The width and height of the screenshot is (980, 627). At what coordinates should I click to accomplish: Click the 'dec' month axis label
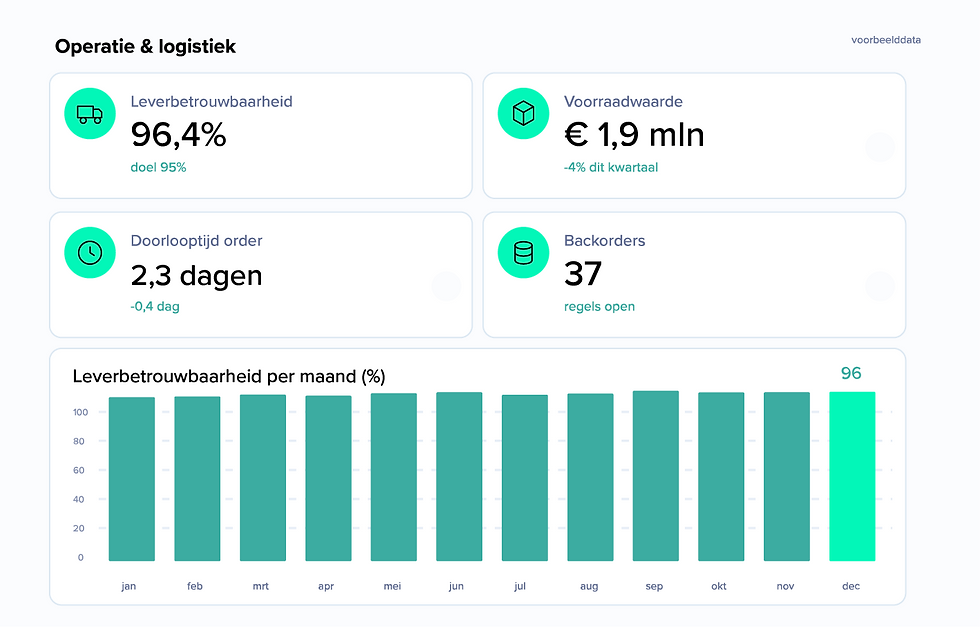coord(851,586)
